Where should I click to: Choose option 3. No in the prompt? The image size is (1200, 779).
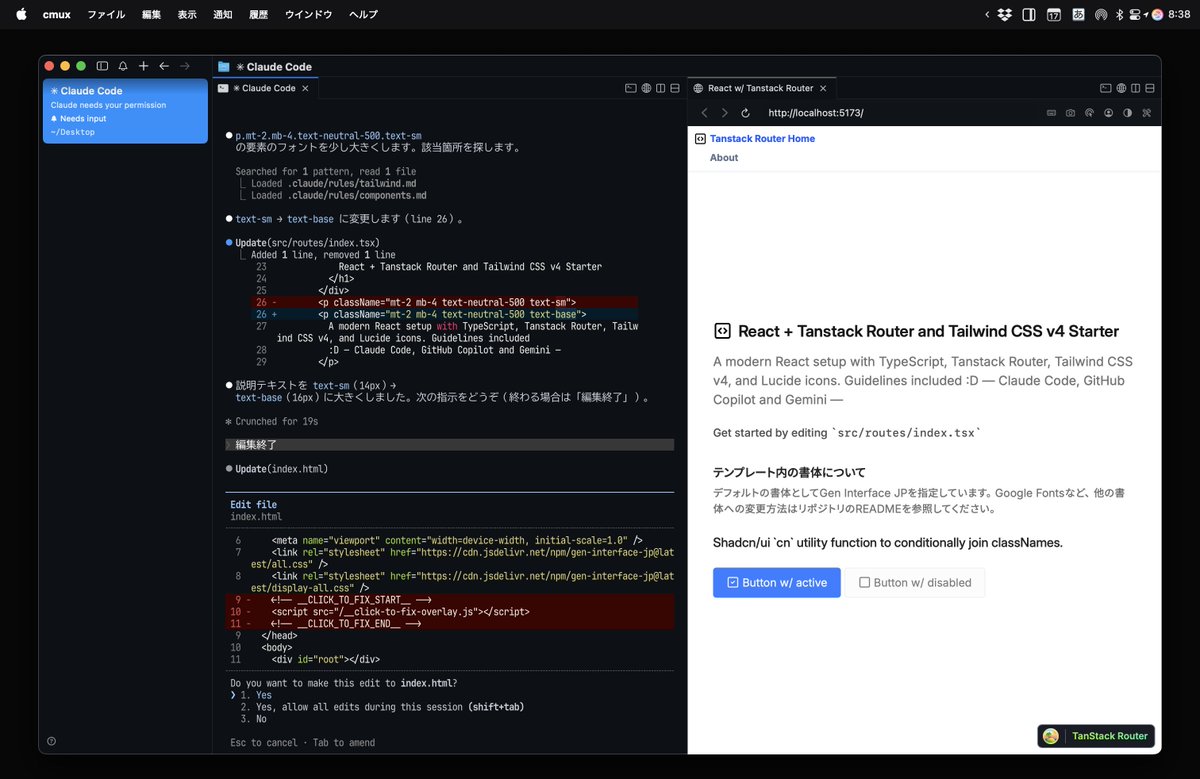pos(254,719)
